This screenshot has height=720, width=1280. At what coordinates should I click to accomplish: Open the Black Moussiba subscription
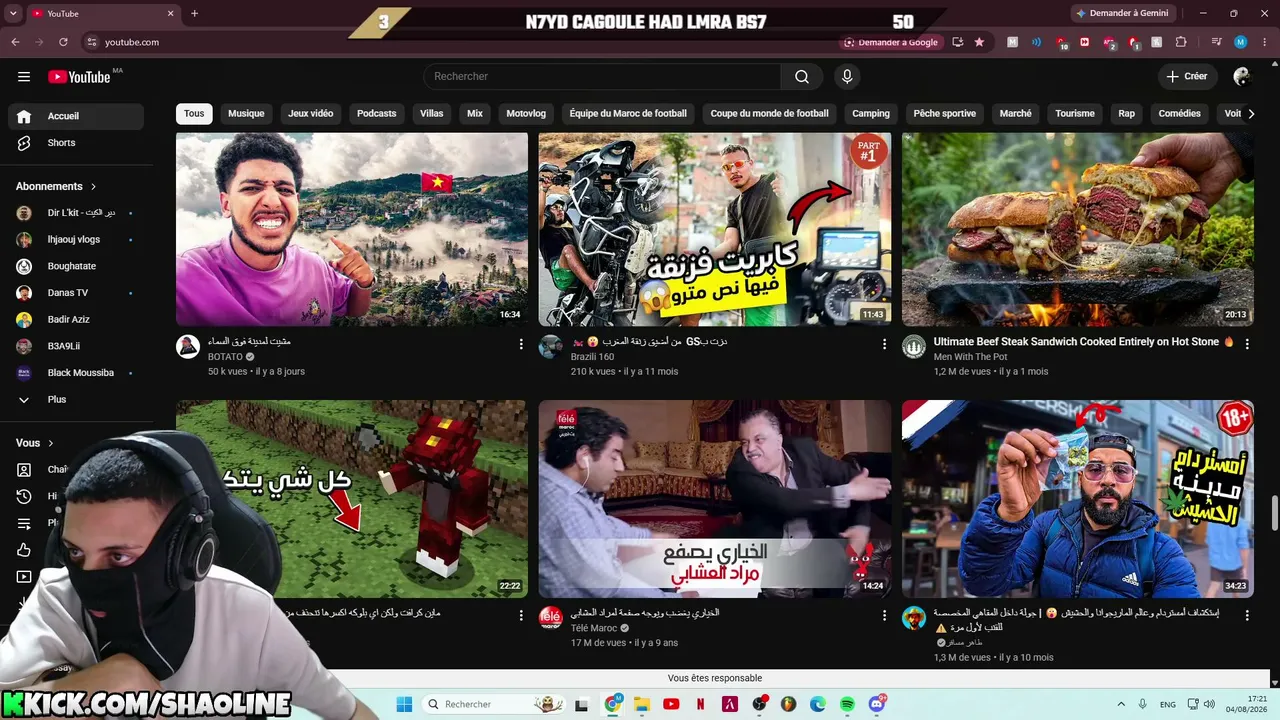[76, 373]
